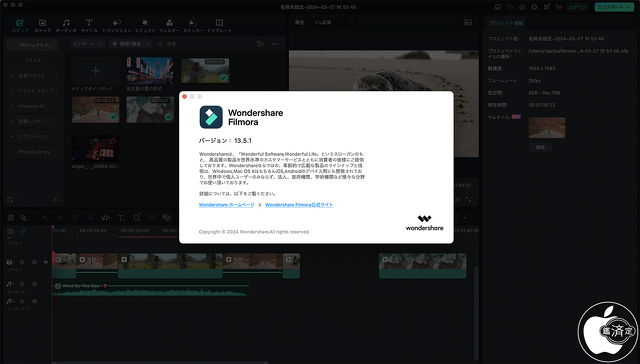Select the crop square tool in timeline toolbar
This screenshot has width=640, height=364.
click(136, 218)
